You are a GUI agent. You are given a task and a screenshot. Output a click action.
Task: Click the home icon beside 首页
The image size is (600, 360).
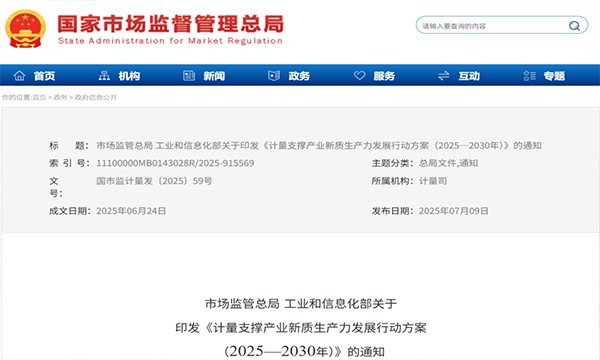(20, 76)
